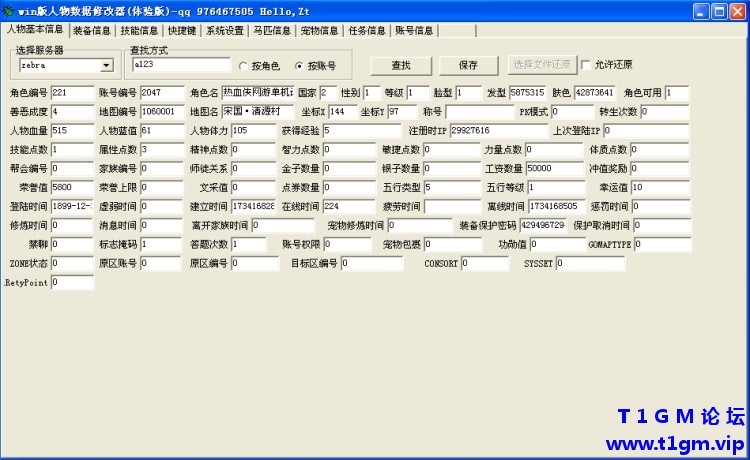Click the 人物血量 input field
The height and width of the screenshot is (460, 750).
pos(73,131)
